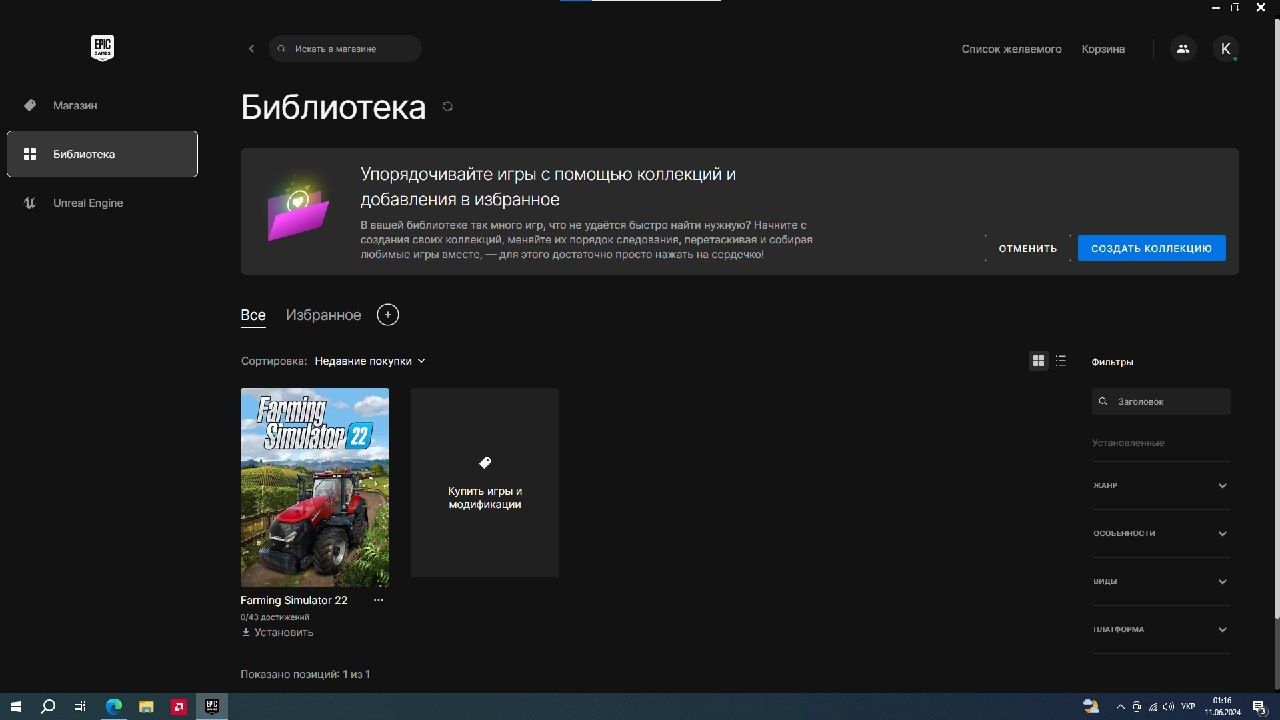The image size is (1280, 720).
Task: Open Farming Simulator 22 three-dot menu
Action: (378, 600)
